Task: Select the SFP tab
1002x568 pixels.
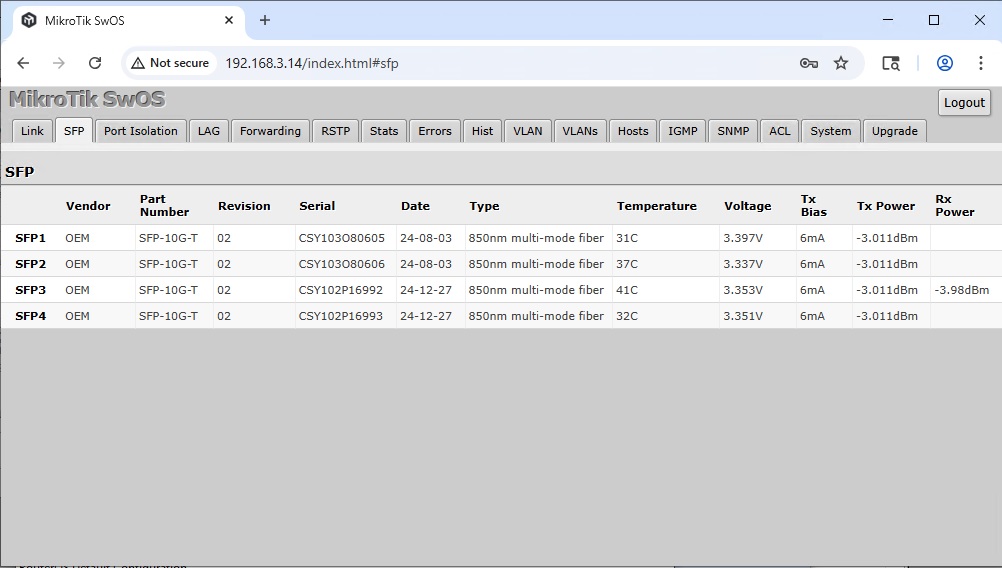Action: coord(74,130)
